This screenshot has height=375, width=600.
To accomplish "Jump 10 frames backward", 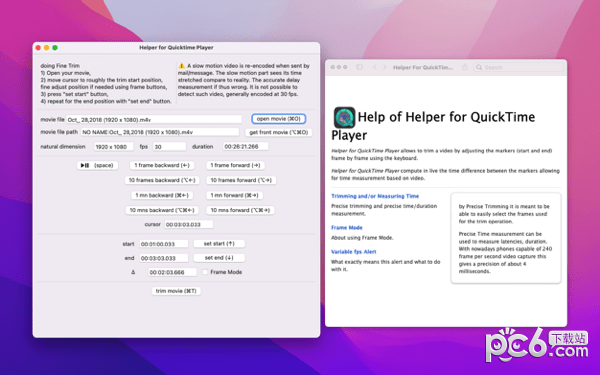I will (162, 180).
